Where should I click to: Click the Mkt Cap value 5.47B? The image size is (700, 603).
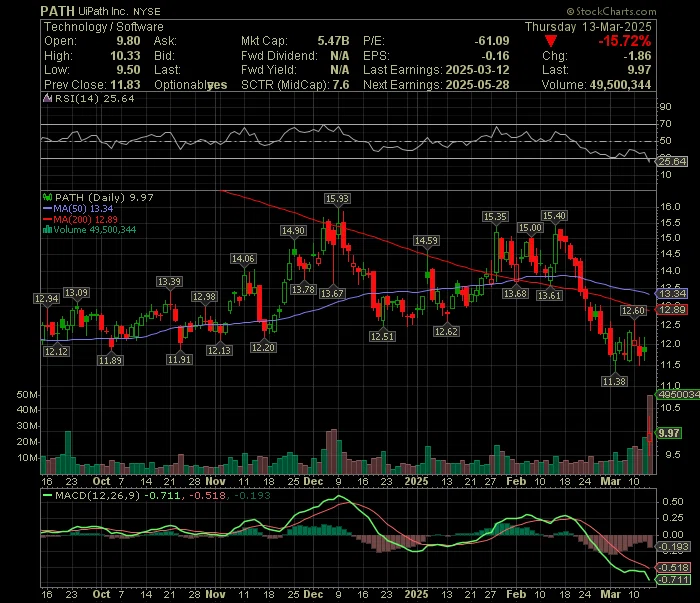(x=333, y=41)
